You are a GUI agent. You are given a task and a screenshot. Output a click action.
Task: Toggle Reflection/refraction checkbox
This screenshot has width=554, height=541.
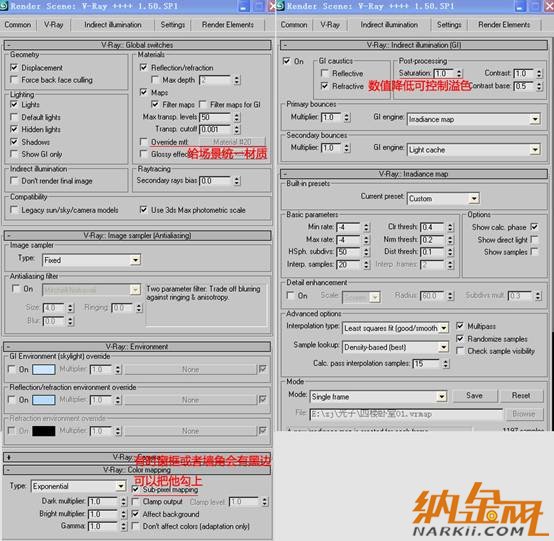click(x=143, y=67)
